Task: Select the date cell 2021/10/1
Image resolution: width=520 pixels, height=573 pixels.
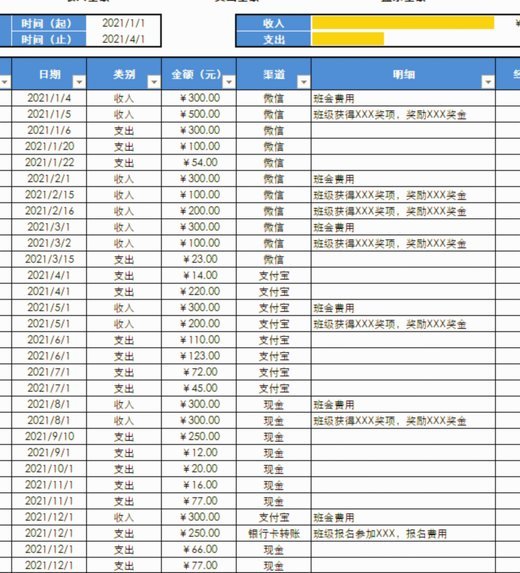Action: 49,468
